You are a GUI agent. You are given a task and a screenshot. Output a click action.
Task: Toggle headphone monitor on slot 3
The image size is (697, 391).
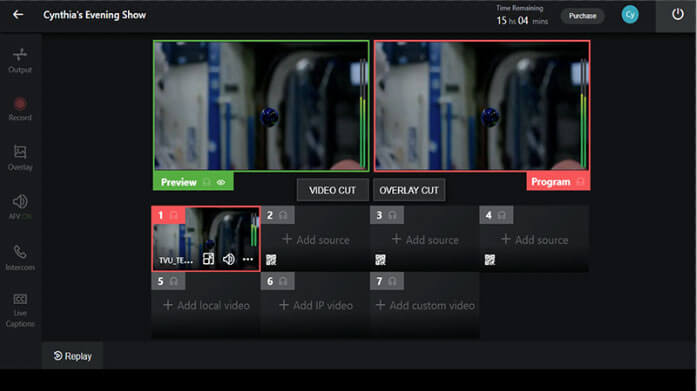pos(392,215)
